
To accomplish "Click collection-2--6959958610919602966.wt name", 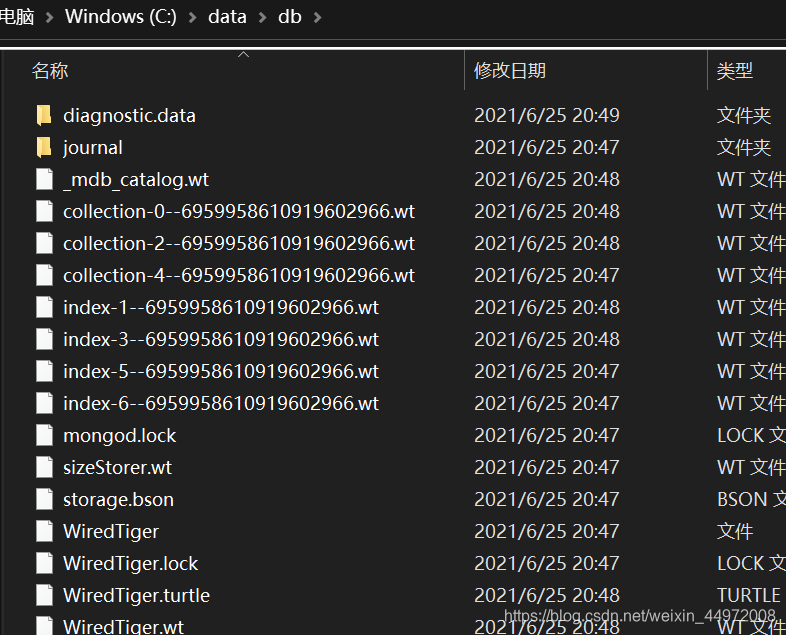I will coord(239,244).
